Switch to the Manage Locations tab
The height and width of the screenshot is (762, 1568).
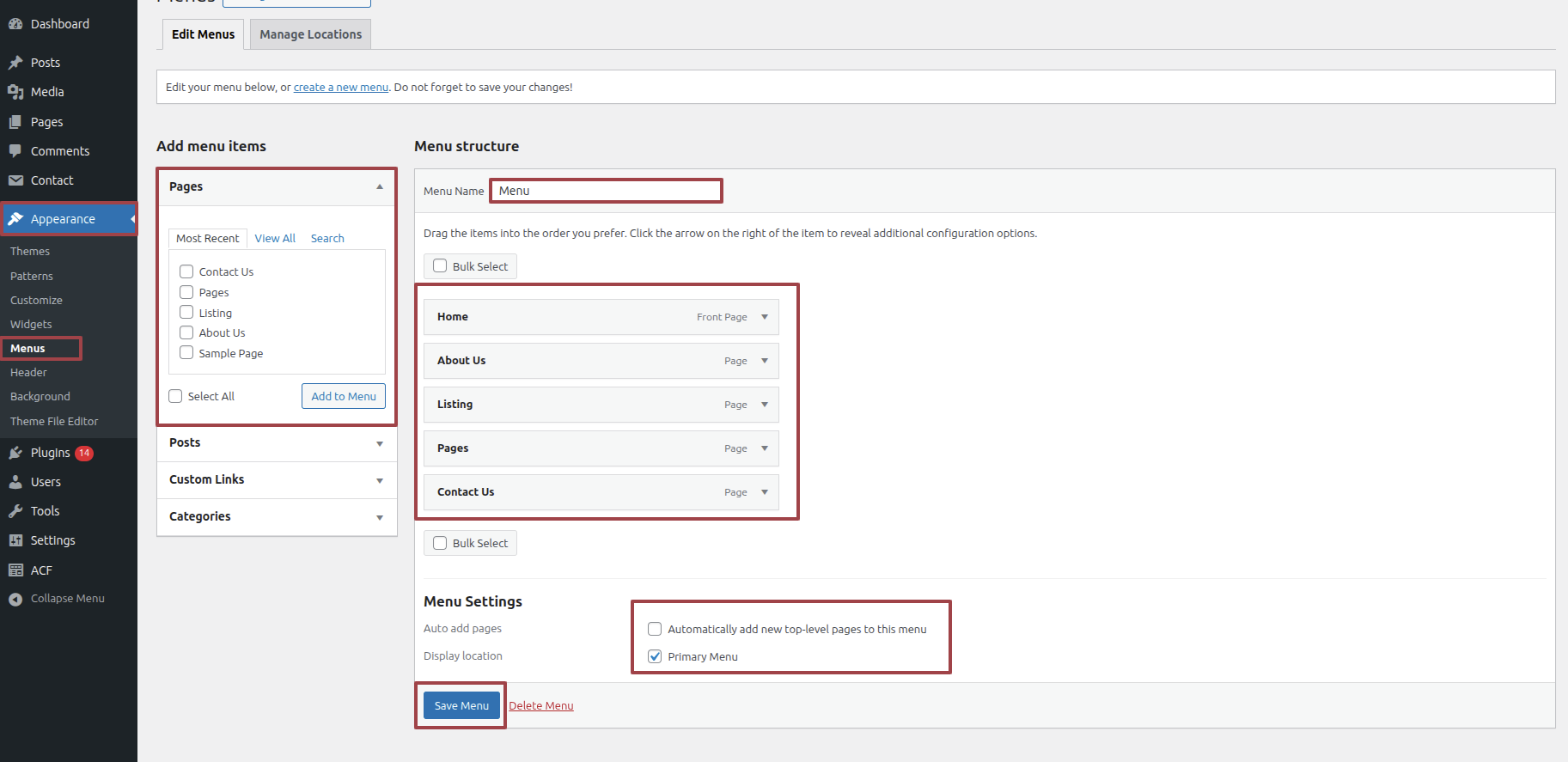310,34
